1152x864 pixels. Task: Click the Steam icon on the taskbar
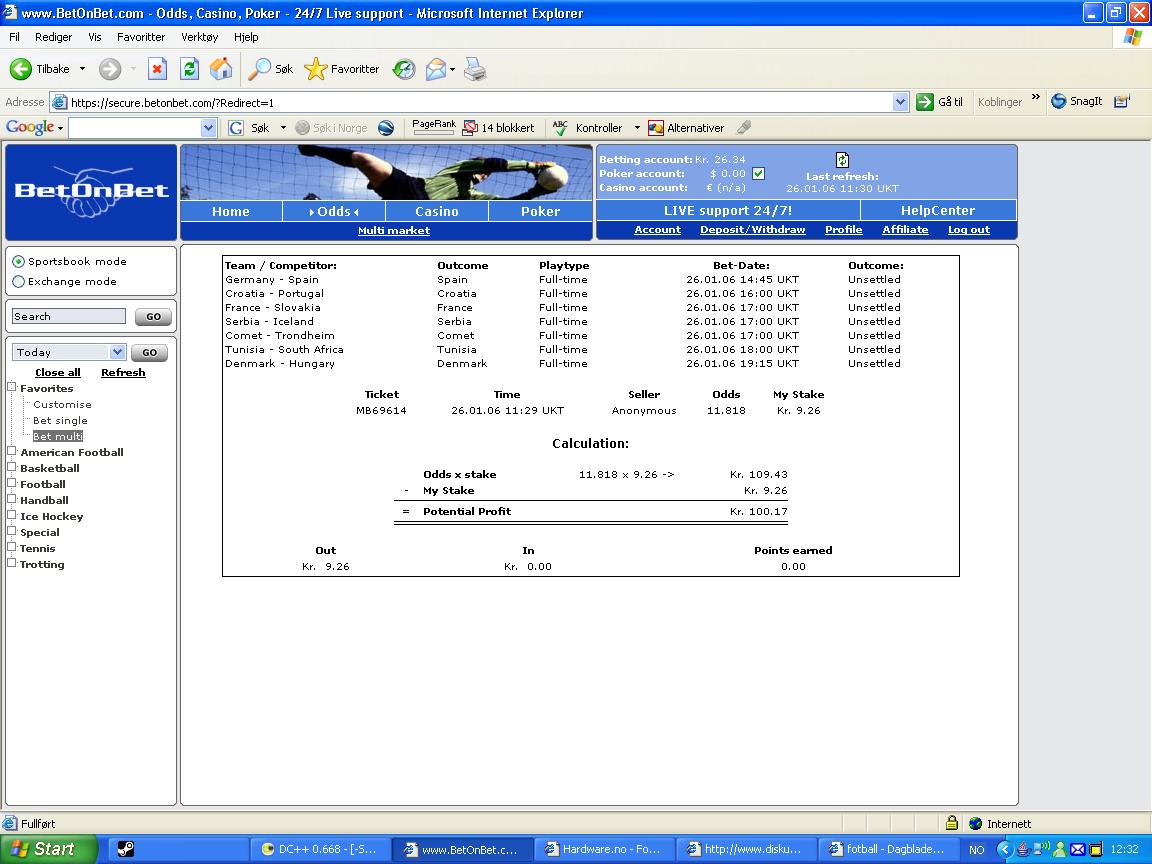point(126,849)
